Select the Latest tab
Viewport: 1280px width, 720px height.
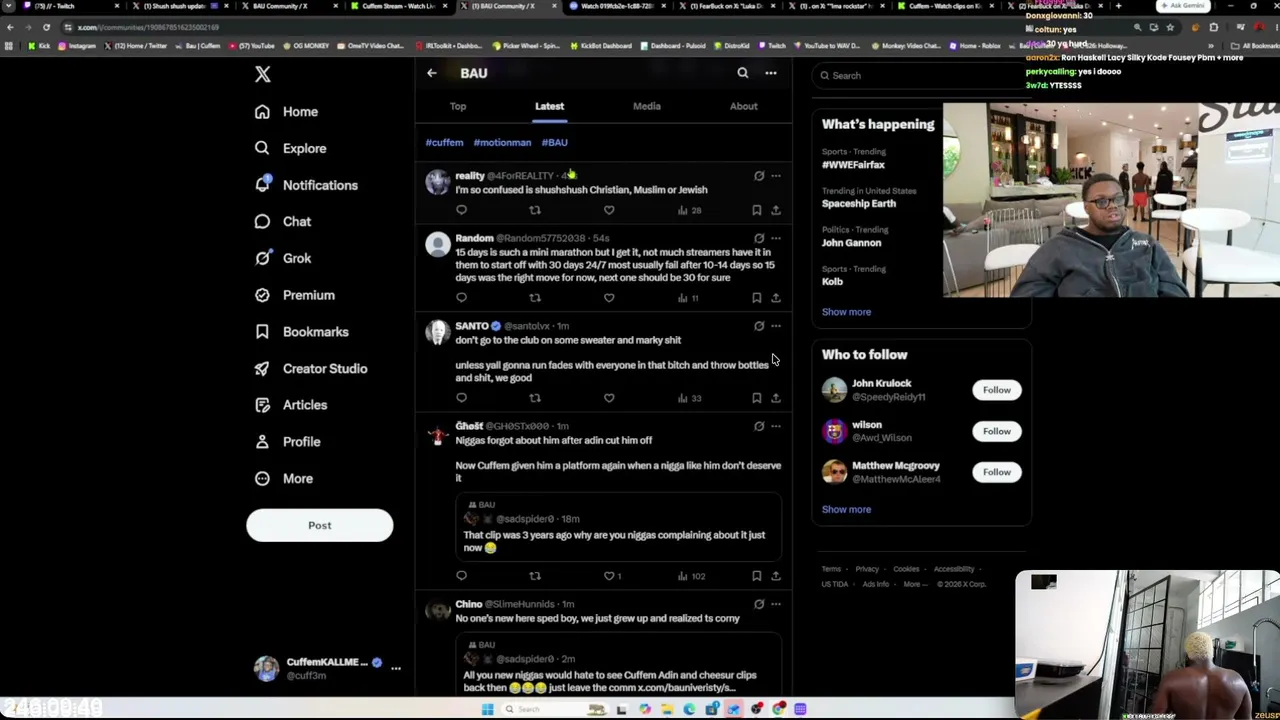pos(549,106)
